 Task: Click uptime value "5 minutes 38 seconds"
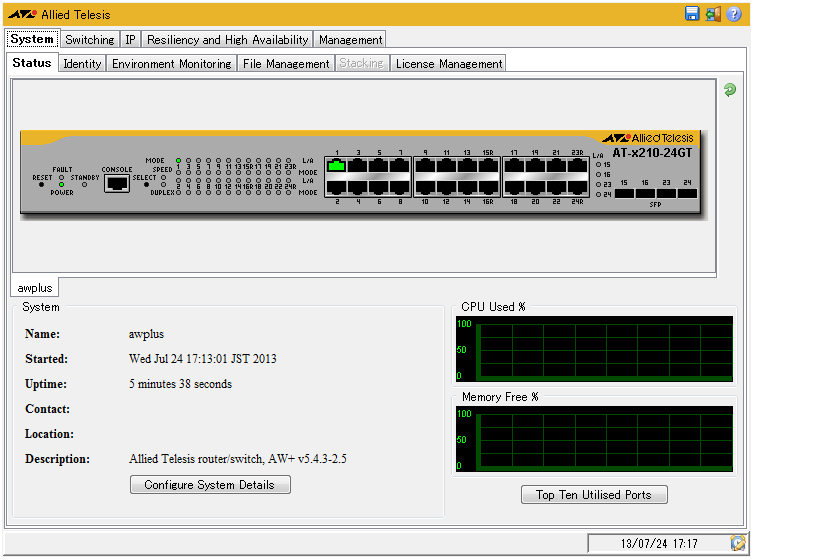180,384
